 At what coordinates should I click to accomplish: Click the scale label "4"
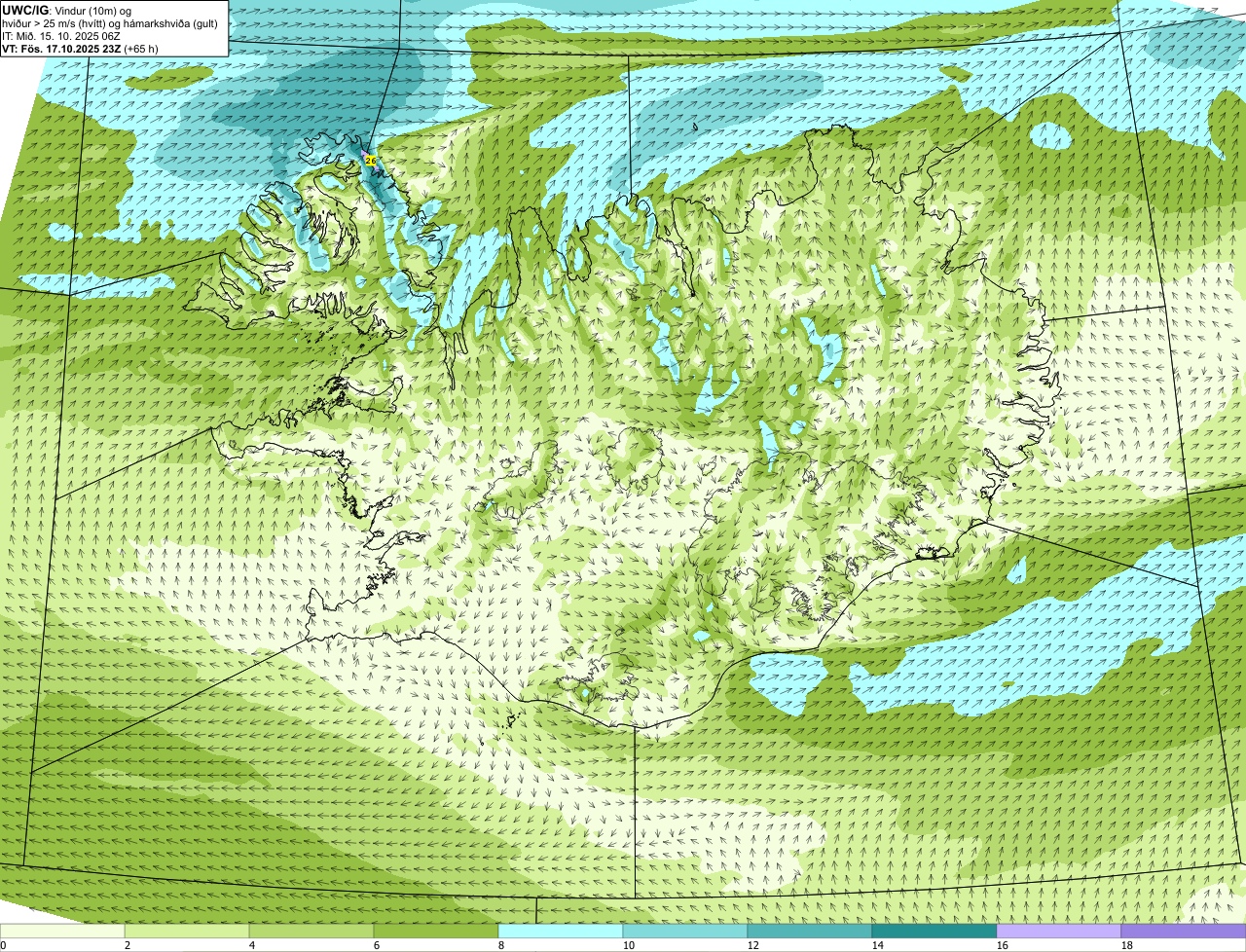coord(252,945)
